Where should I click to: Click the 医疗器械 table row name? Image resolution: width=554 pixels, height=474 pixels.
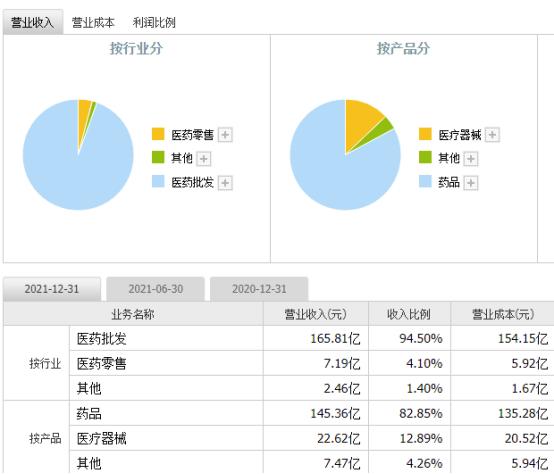tap(101, 439)
